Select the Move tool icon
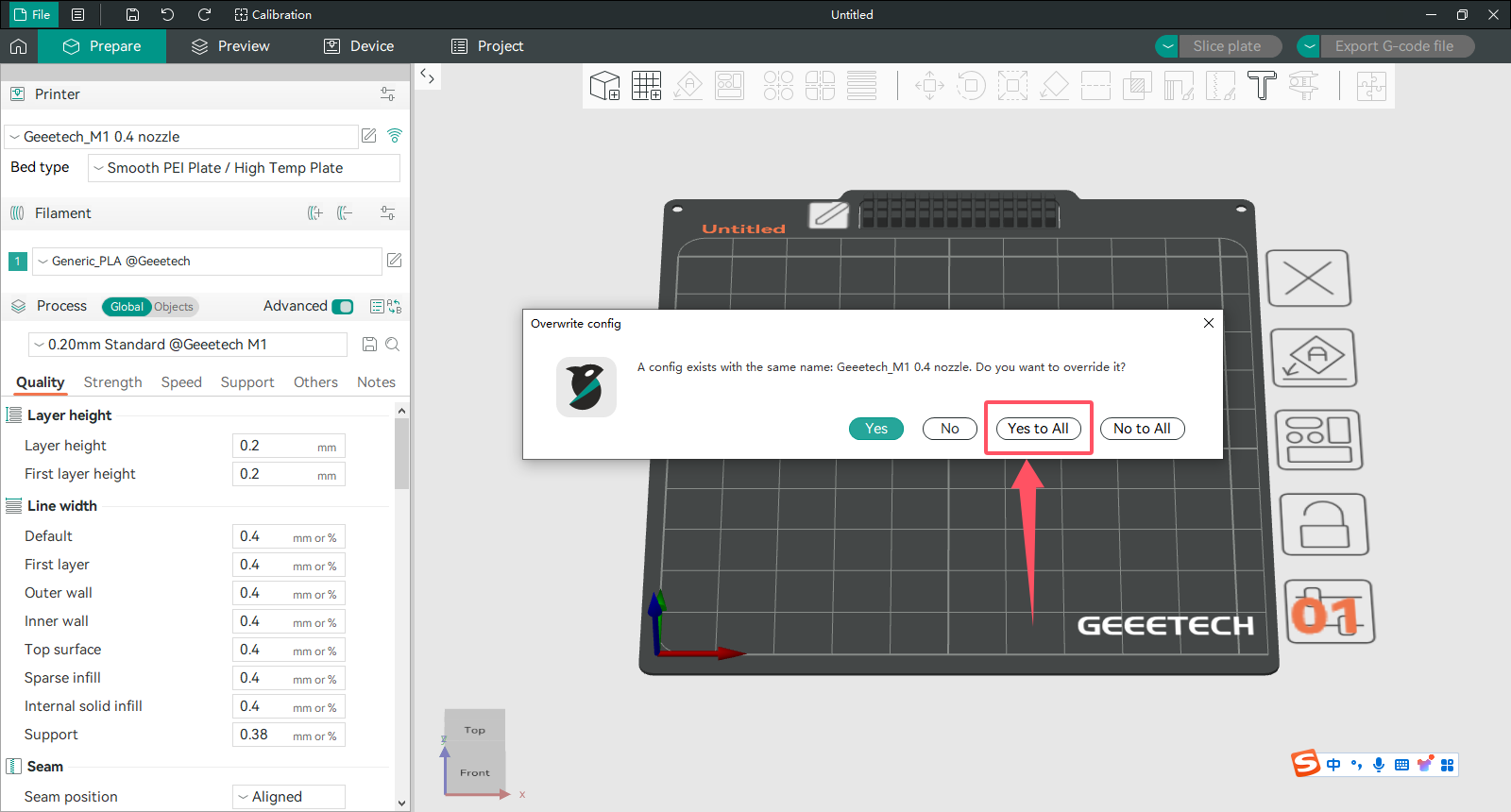 pyautogui.click(x=929, y=86)
